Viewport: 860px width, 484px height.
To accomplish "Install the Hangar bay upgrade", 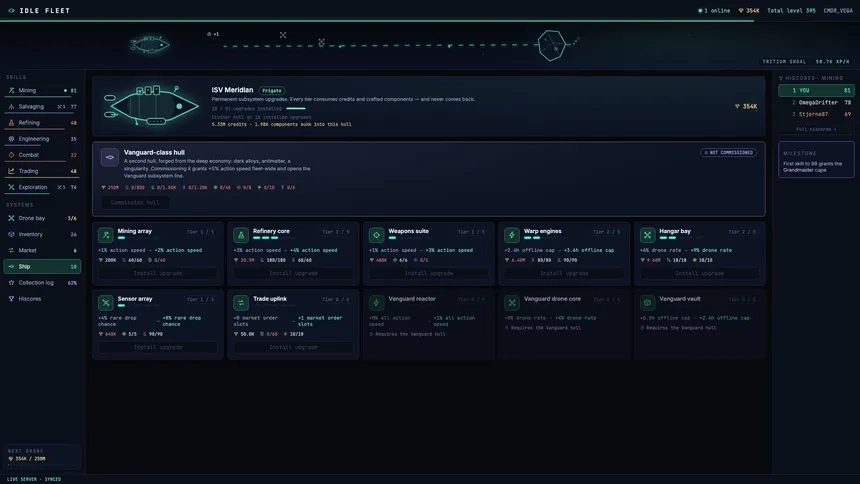I will [x=699, y=273].
